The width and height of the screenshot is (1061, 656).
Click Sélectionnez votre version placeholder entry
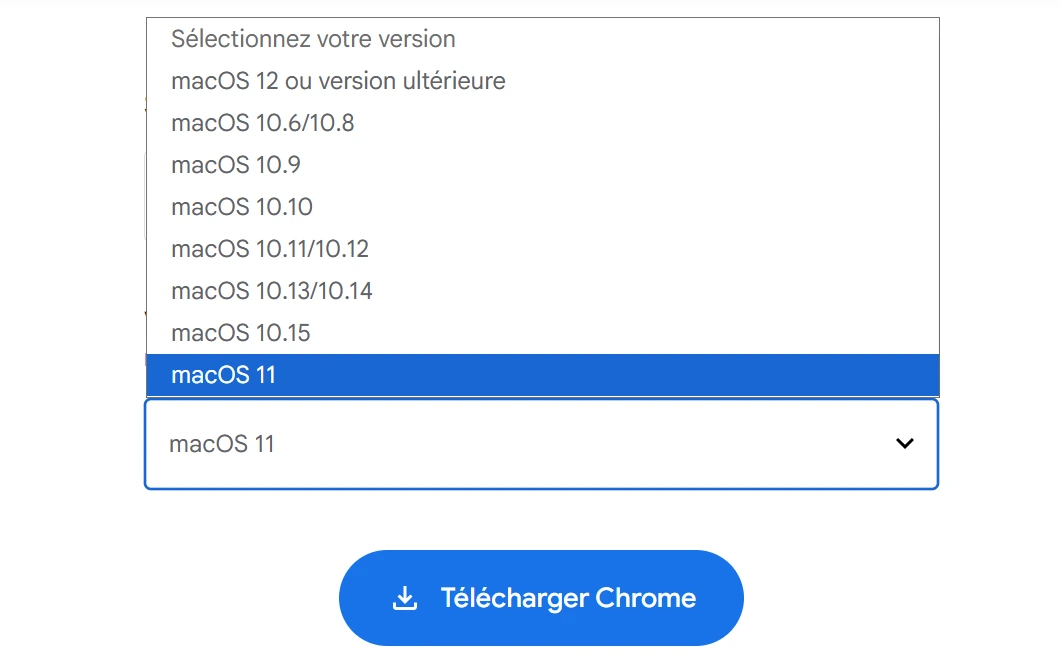314,39
